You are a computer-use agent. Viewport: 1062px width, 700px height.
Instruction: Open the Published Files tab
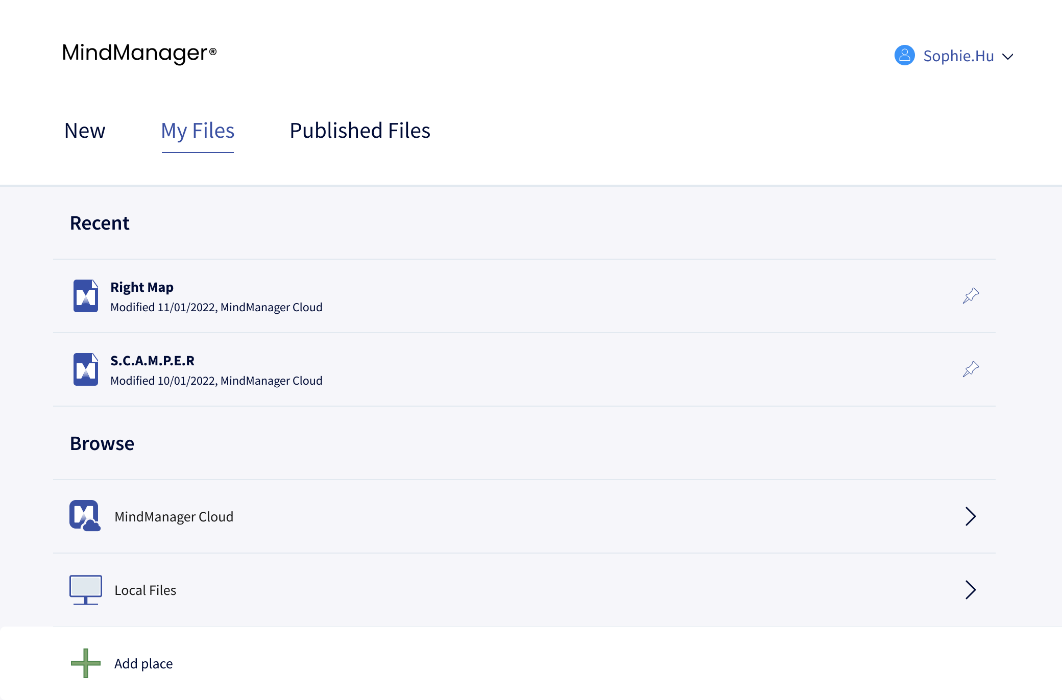point(359,130)
